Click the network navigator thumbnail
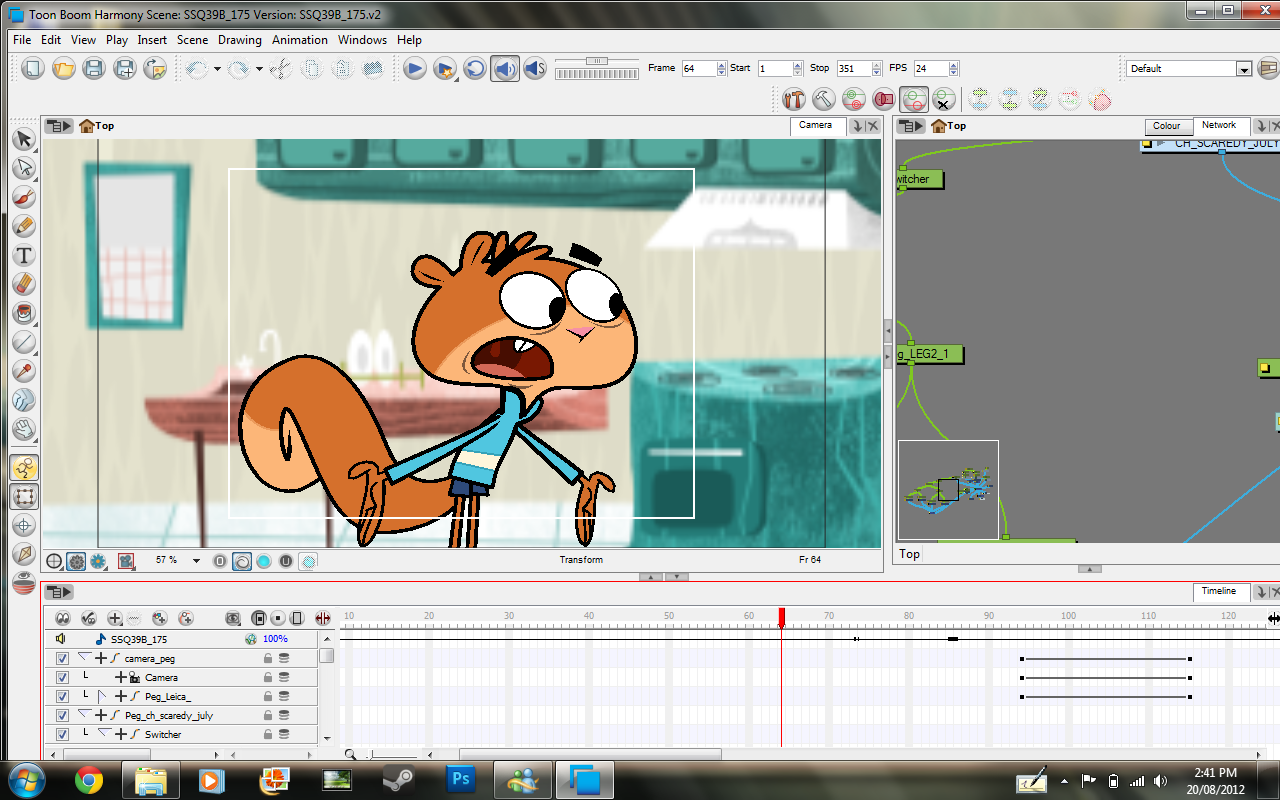This screenshot has width=1280, height=800. click(x=948, y=490)
